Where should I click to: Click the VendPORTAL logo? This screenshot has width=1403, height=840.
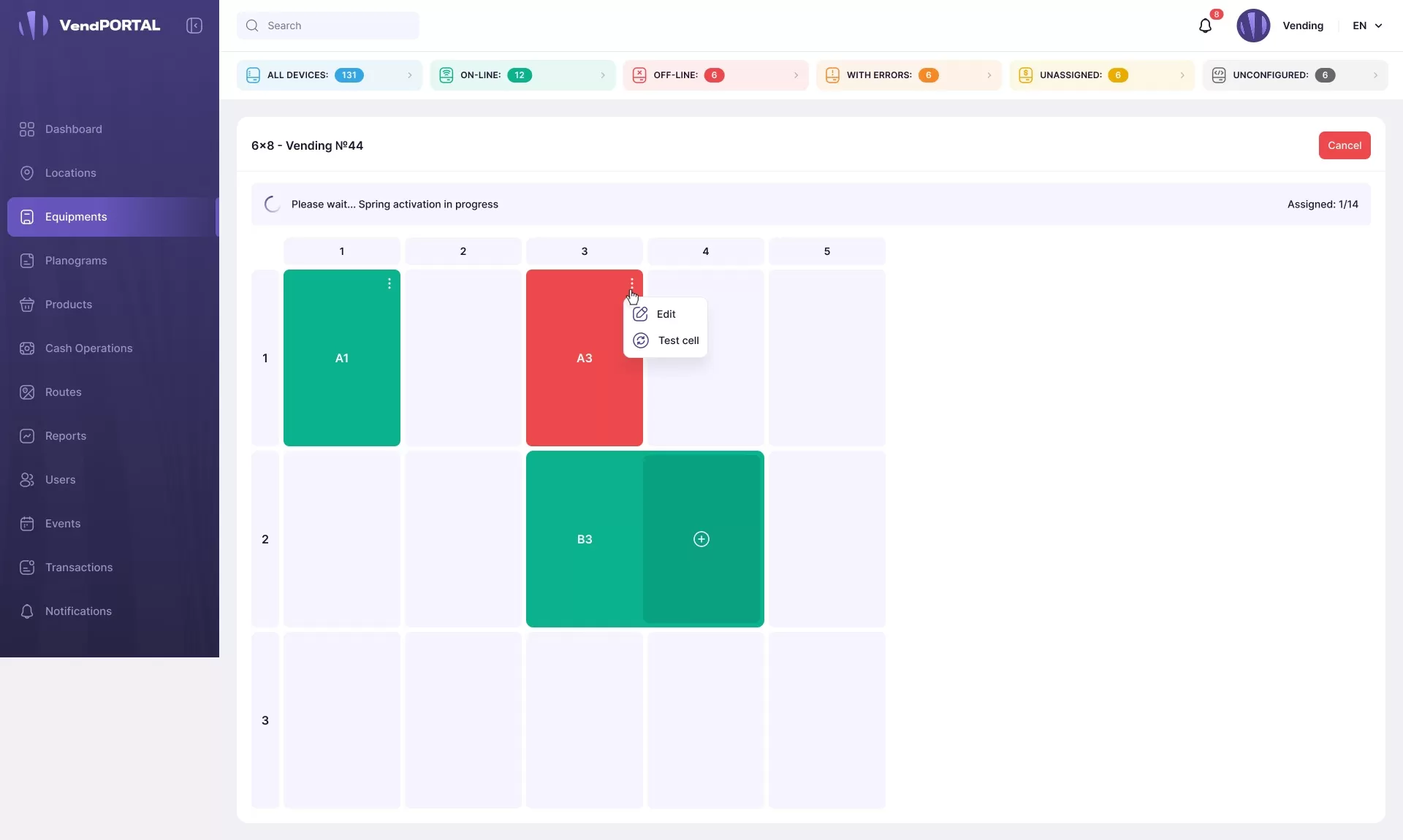pos(89,26)
